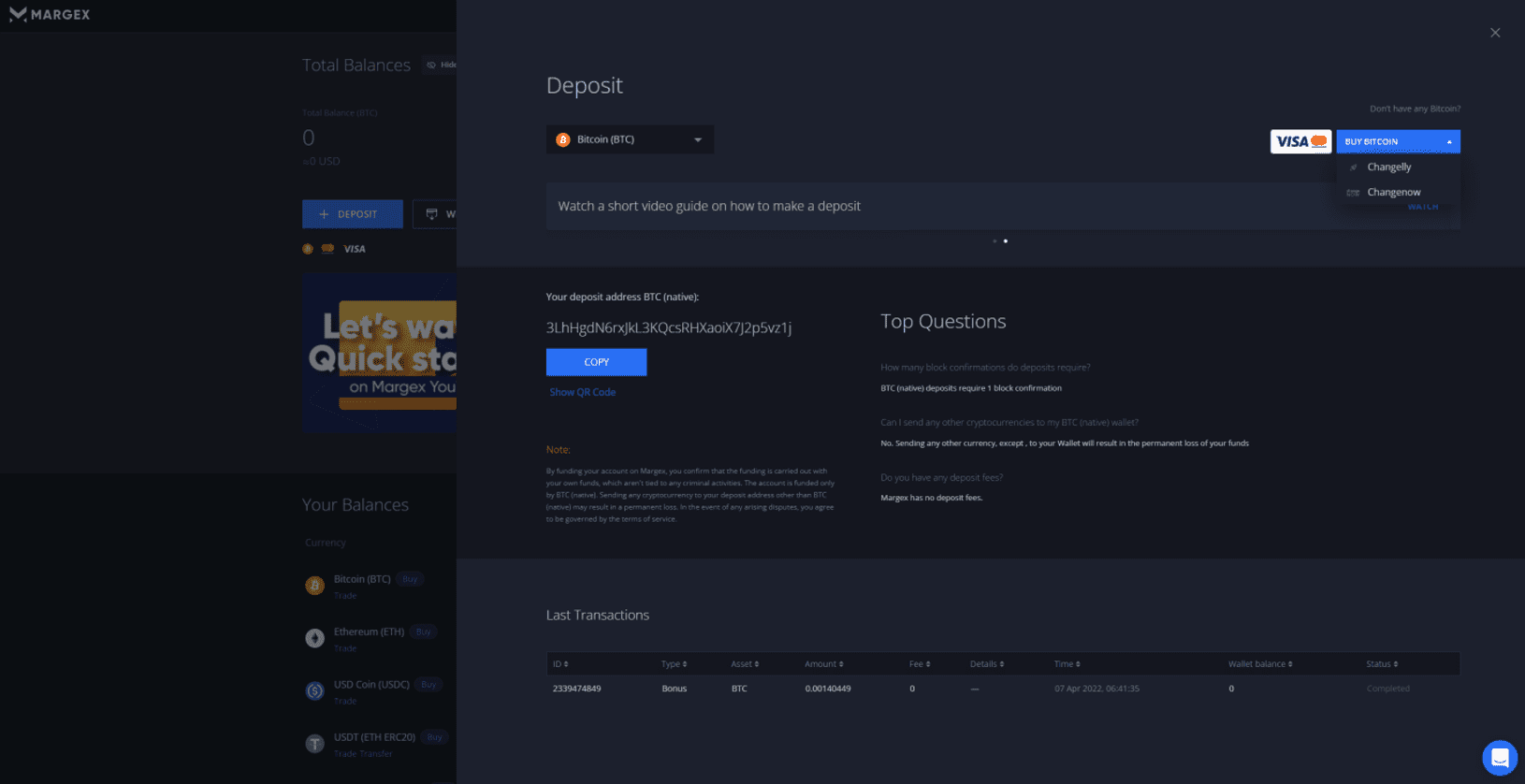Click the Changelly icon in the buy menu
1525x784 pixels.
tap(1353, 167)
